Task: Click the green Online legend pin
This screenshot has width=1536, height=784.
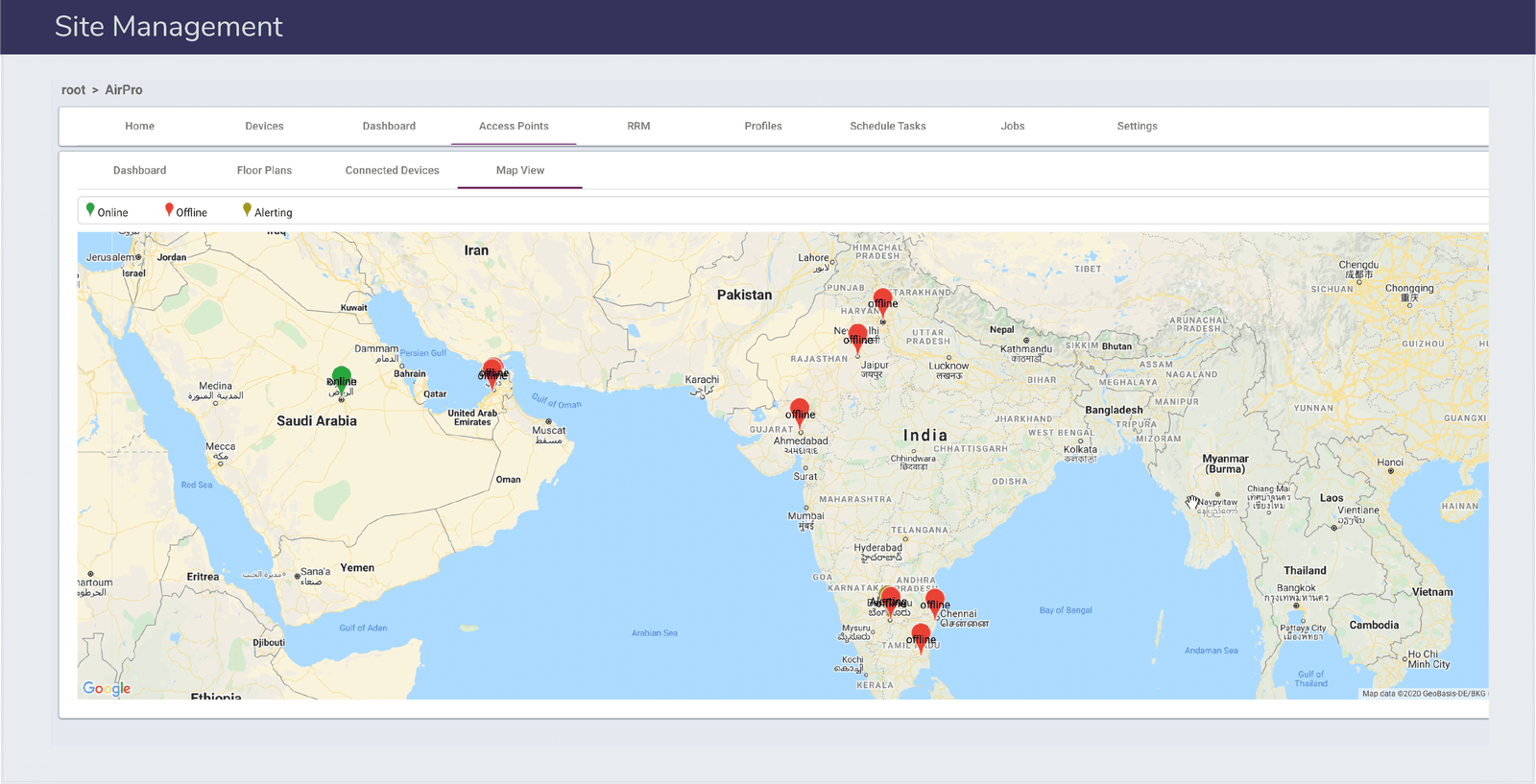Action: click(90, 210)
